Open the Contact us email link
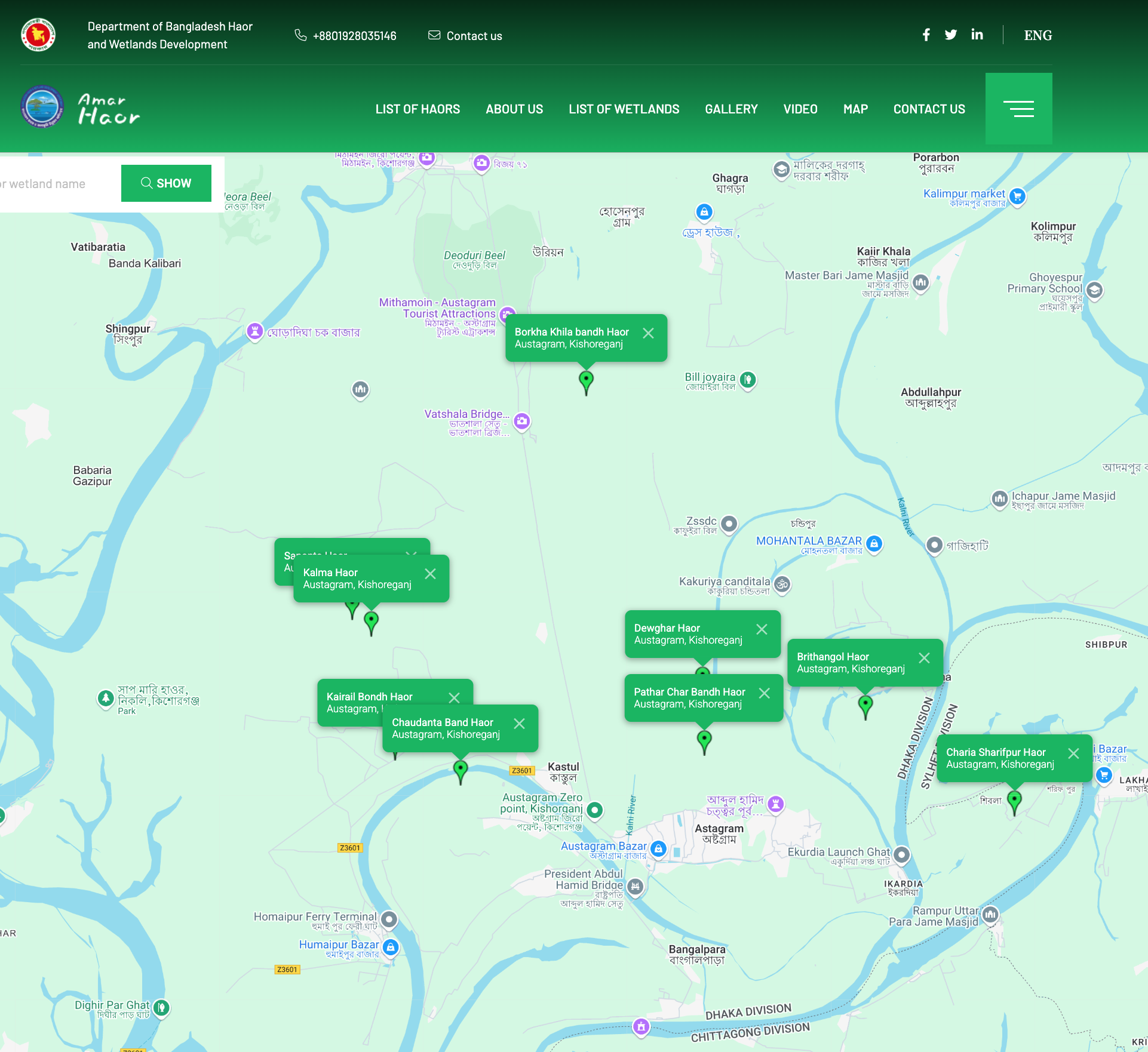The width and height of the screenshot is (1148, 1052). (x=465, y=36)
